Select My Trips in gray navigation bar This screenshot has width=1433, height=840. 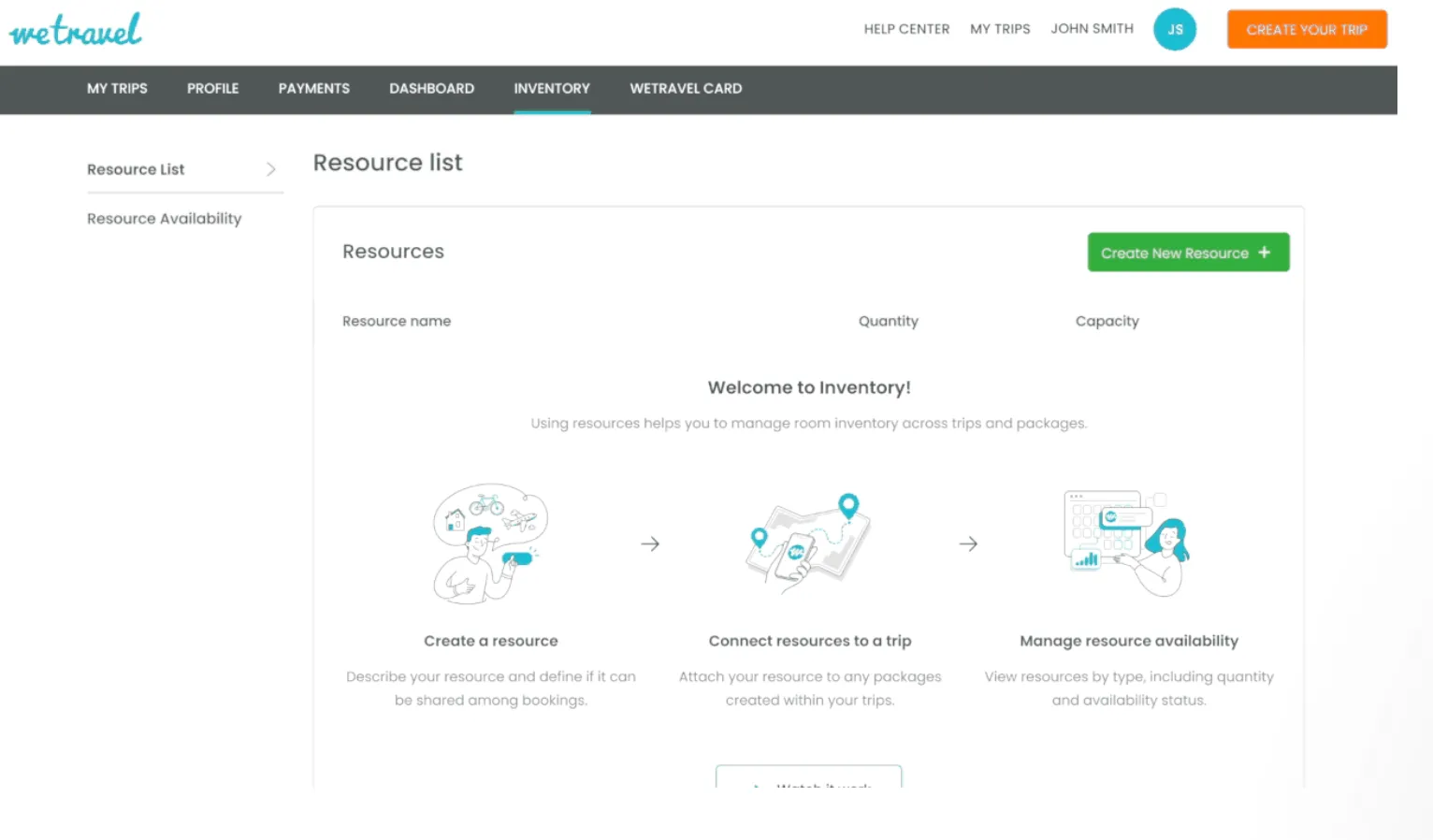pos(117,89)
